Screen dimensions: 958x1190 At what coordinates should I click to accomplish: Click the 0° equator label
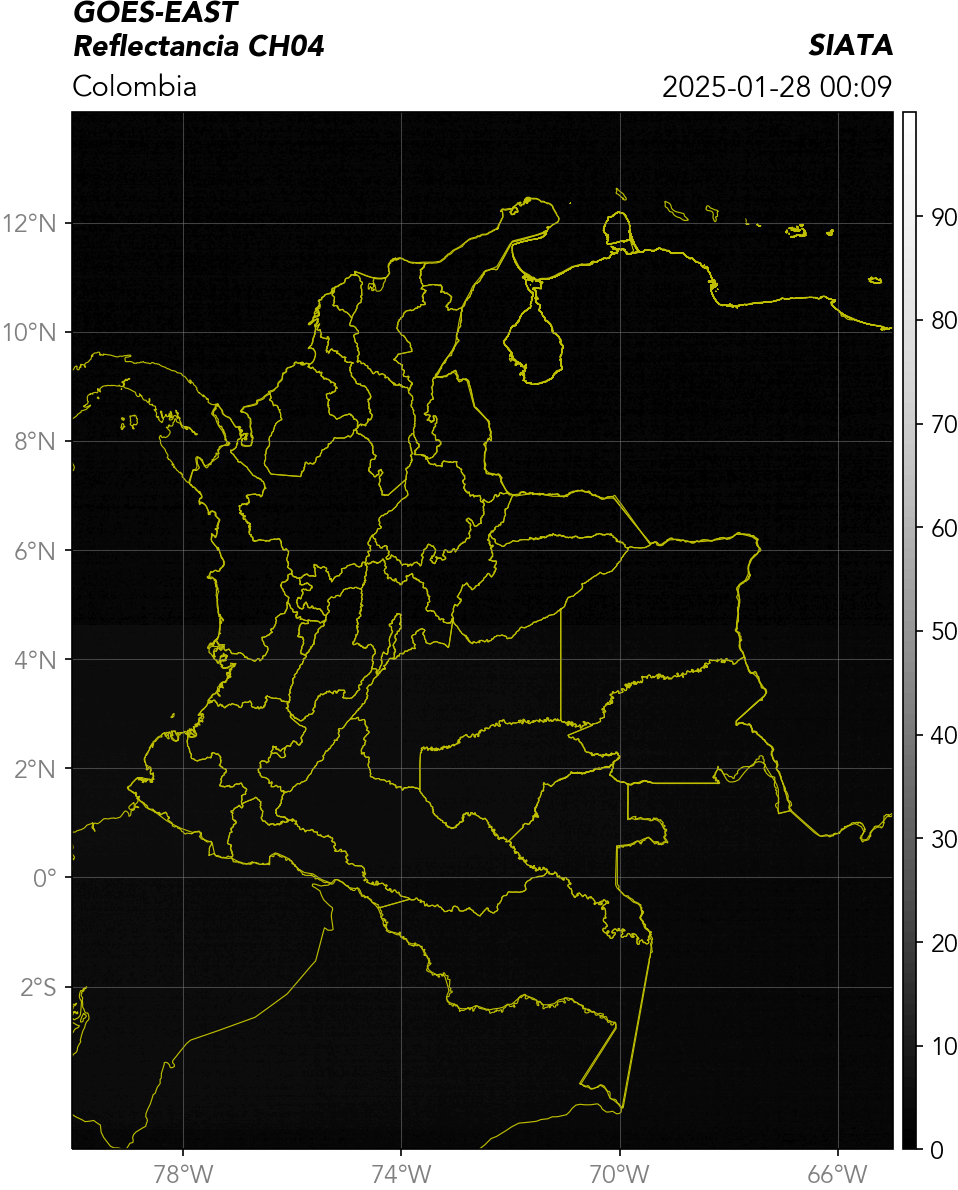[45, 878]
